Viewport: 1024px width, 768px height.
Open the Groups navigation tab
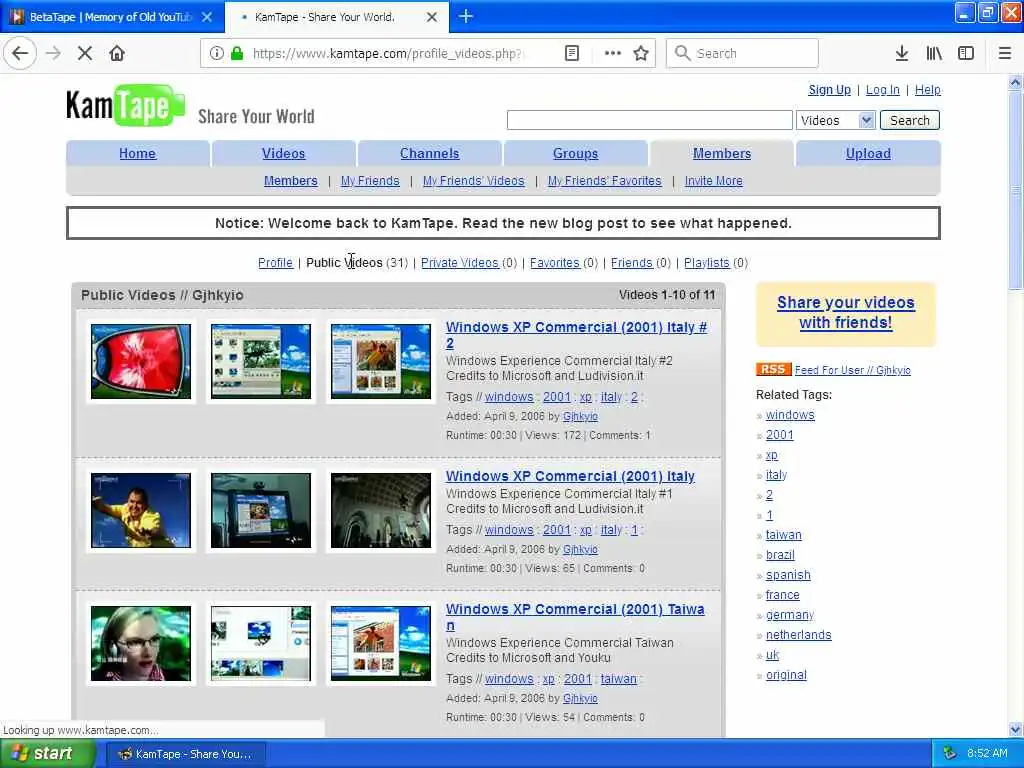point(575,153)
